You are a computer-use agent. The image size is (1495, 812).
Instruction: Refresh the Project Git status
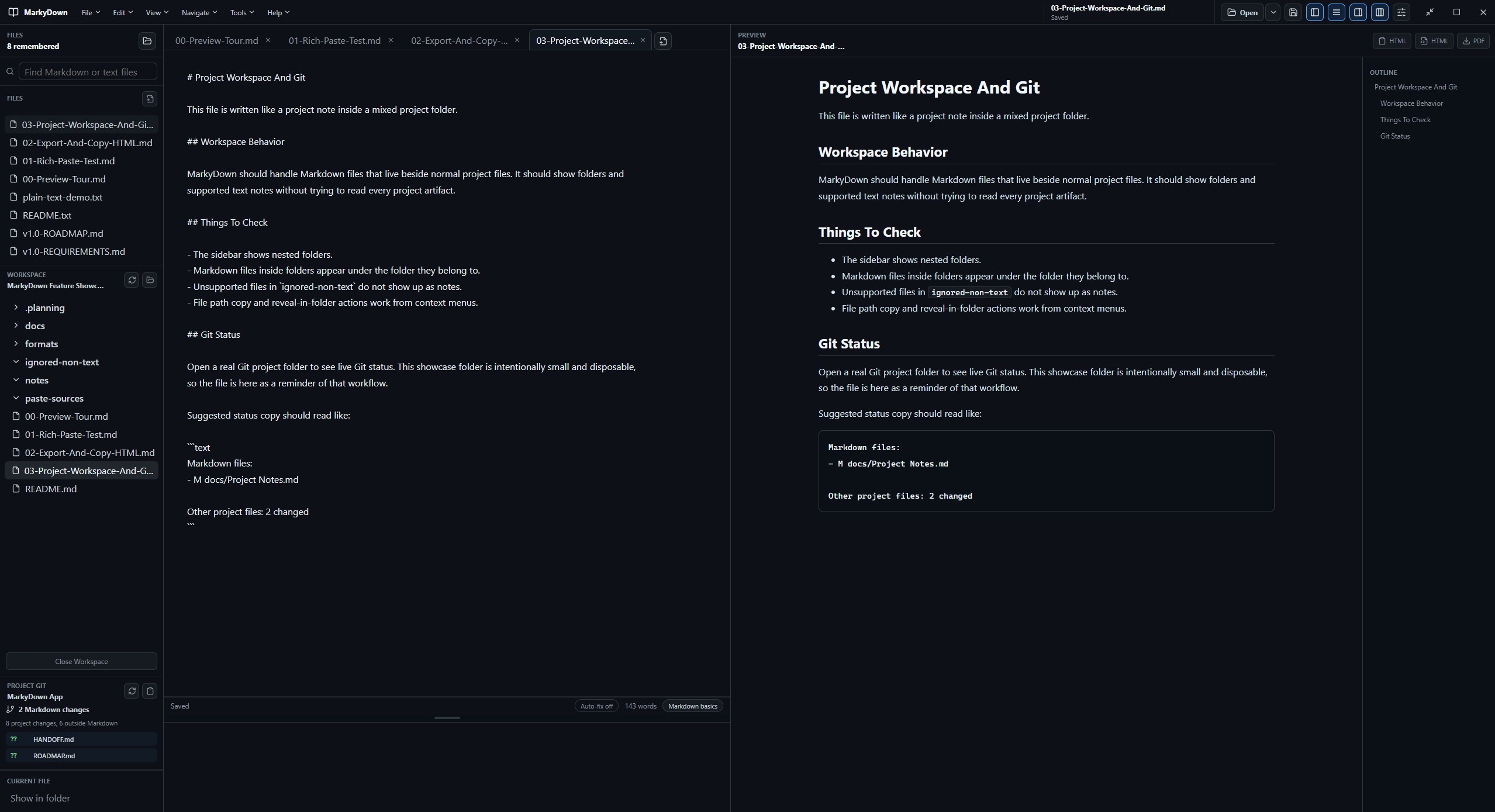[x=132, y=691]
